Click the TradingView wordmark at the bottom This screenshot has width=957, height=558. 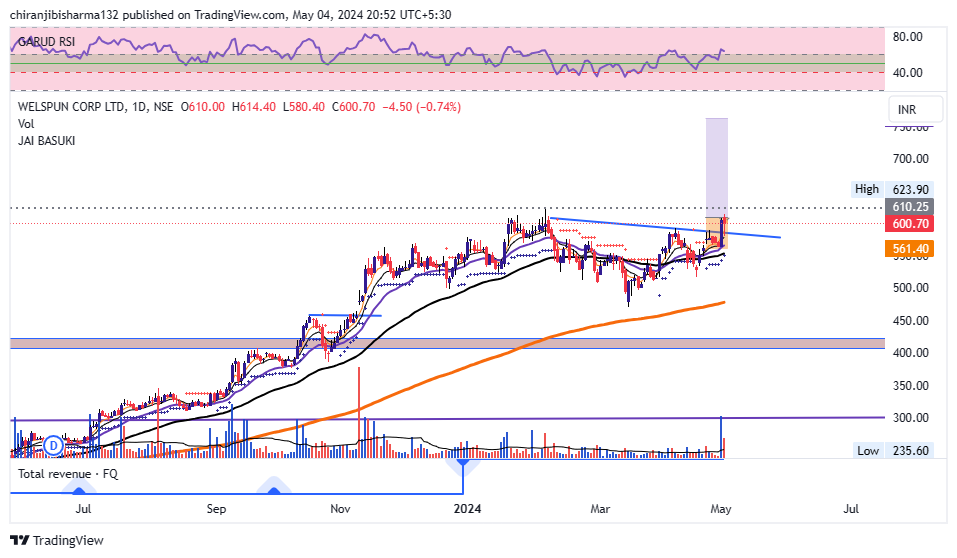[x=68, y=540]
